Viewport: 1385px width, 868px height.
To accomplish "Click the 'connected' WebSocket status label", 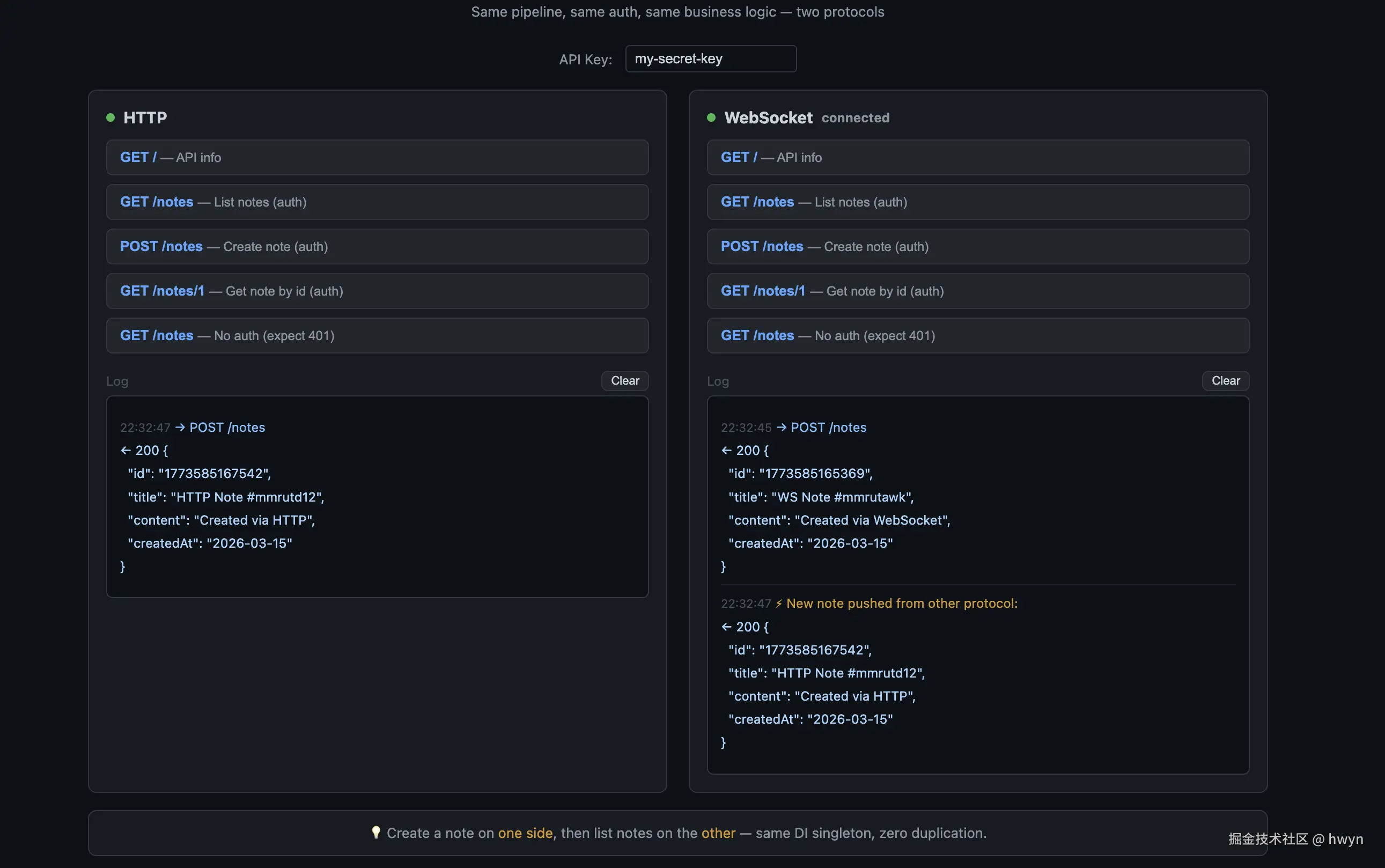I will (855, 118).
